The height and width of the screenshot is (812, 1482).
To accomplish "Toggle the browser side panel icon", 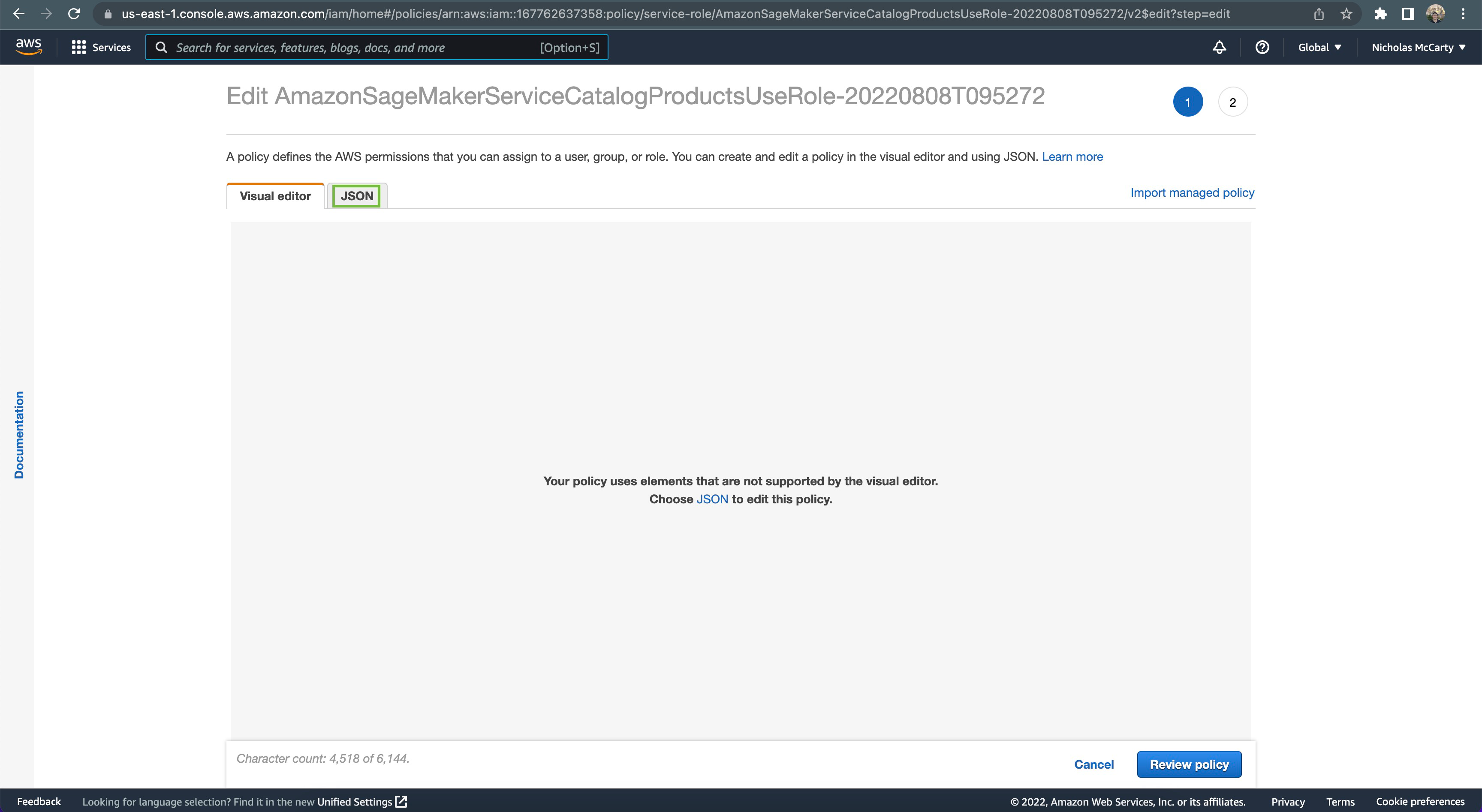I will coord(1408,14).
